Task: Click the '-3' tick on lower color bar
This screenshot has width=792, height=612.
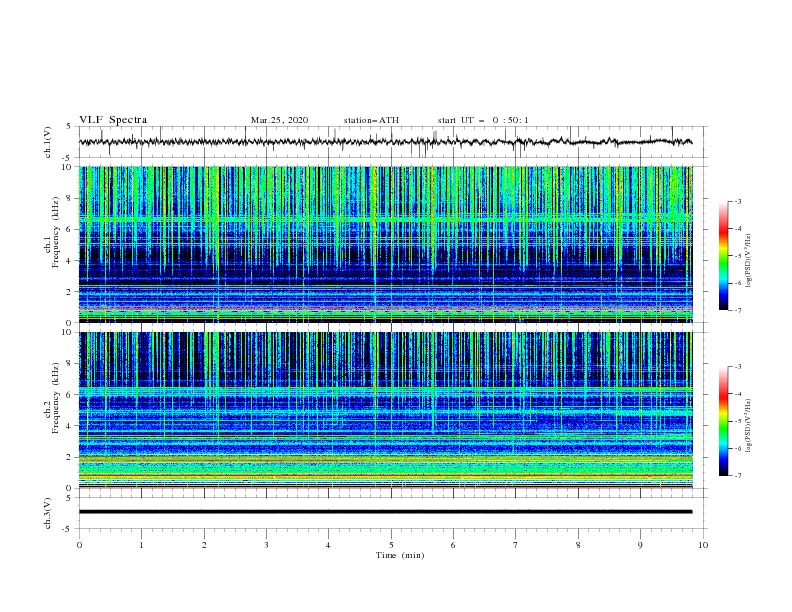Action: pyautogui.click(x=738, y=367)
